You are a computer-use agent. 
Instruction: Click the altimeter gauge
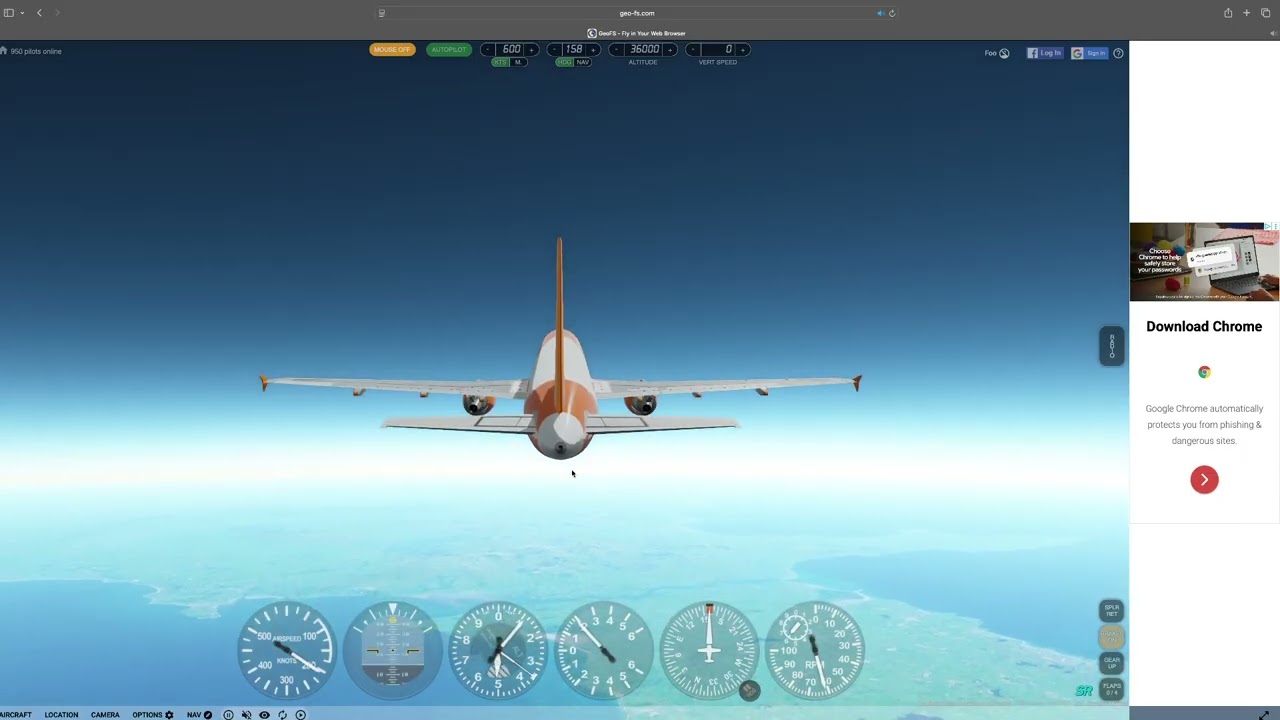(x=498, y=650)
